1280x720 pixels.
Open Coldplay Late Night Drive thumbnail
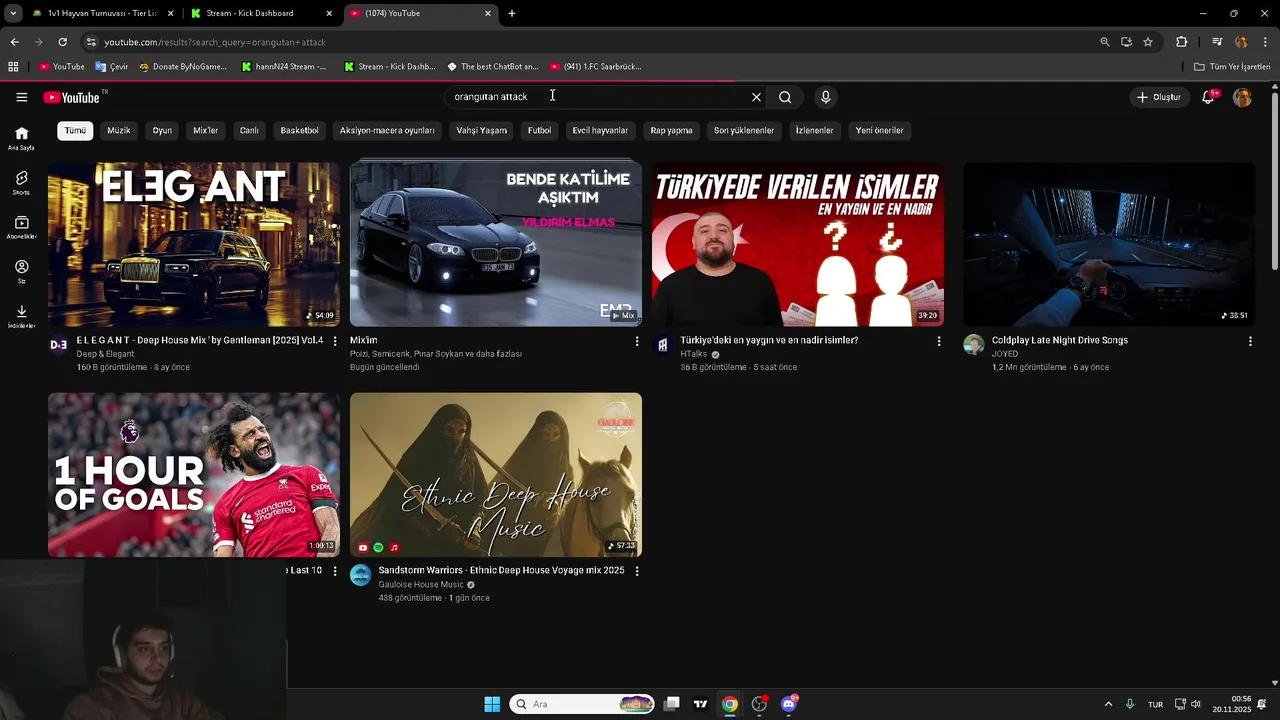(x=1109, y=244)
